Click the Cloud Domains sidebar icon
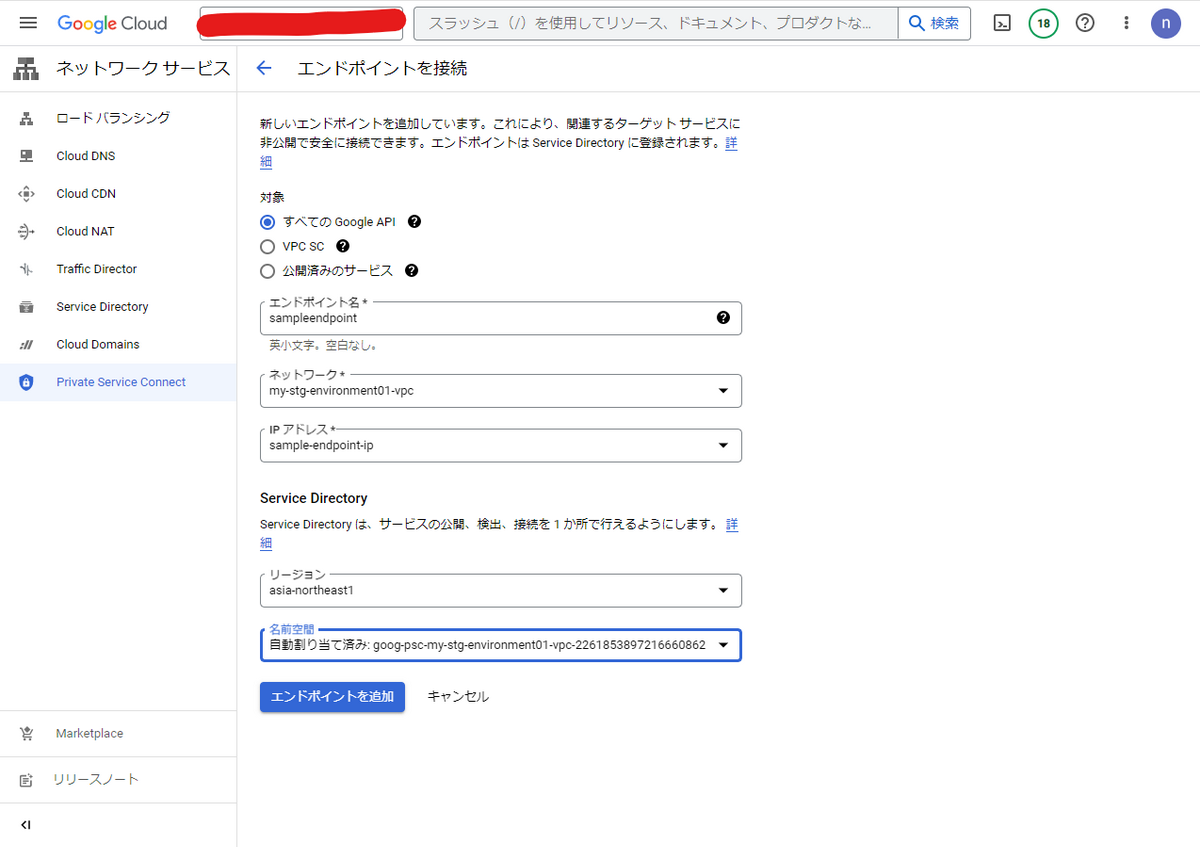 click(26, 345)
